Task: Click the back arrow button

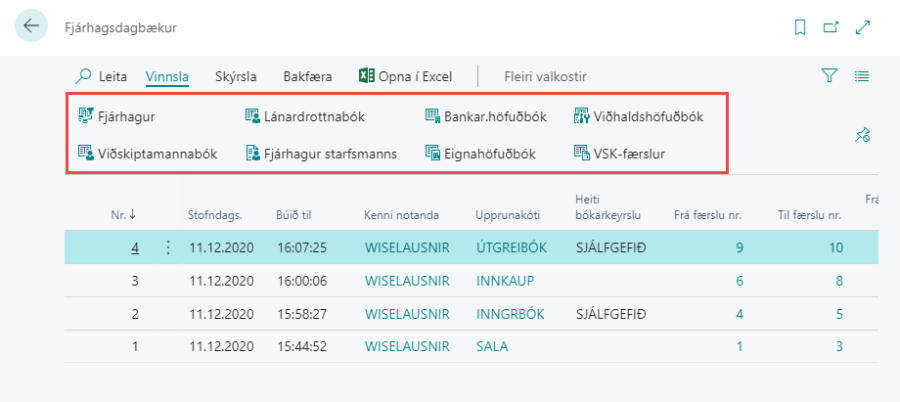Action: (32, 27)
